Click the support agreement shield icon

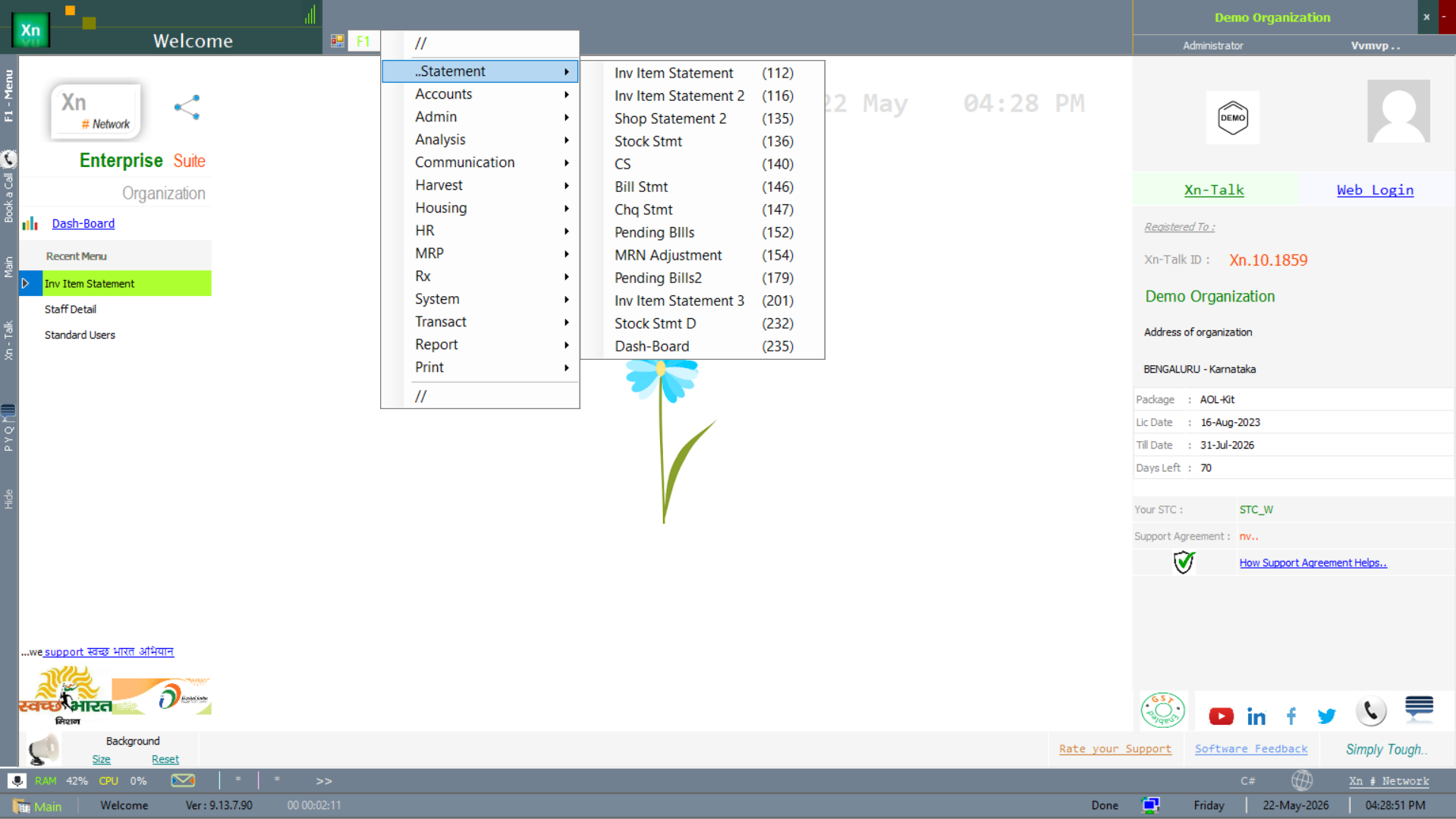[x=1184, y=562]
